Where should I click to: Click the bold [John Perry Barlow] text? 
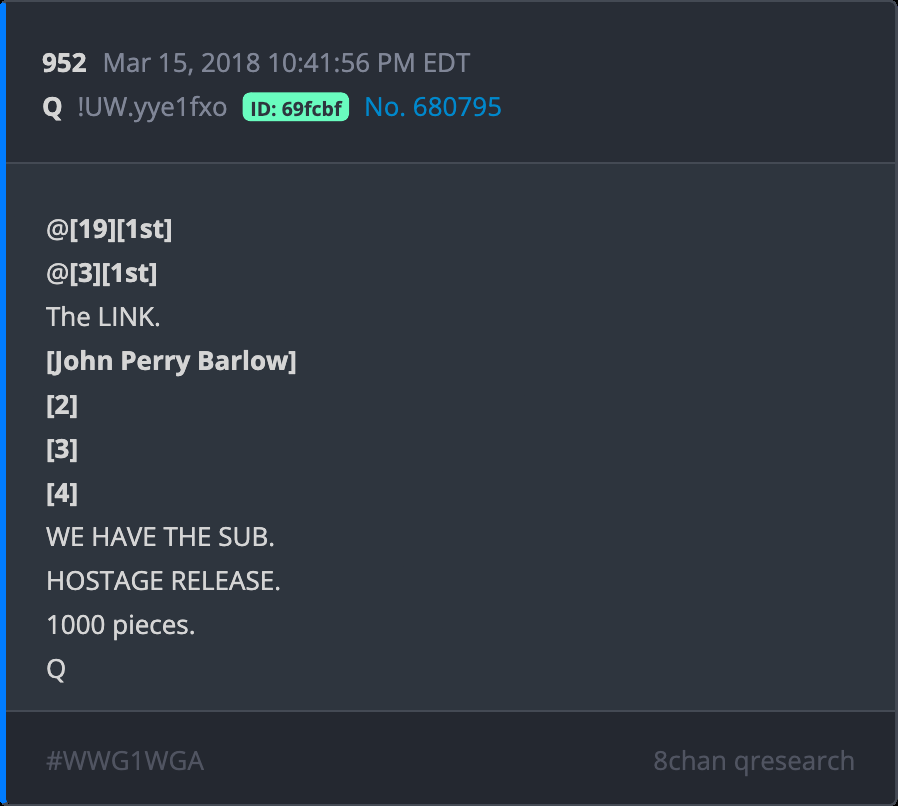click(x=171, y=361)
